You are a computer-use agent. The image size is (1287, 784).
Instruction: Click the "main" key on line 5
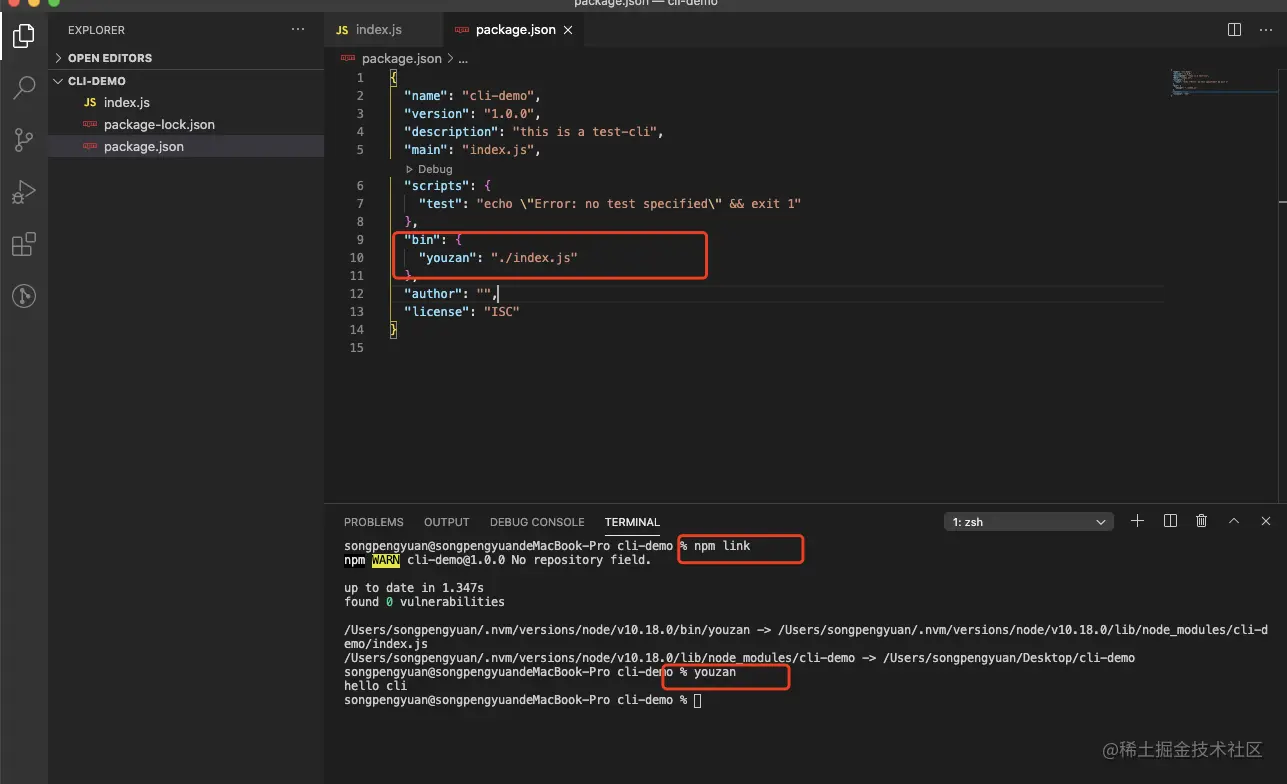point(426,150)
